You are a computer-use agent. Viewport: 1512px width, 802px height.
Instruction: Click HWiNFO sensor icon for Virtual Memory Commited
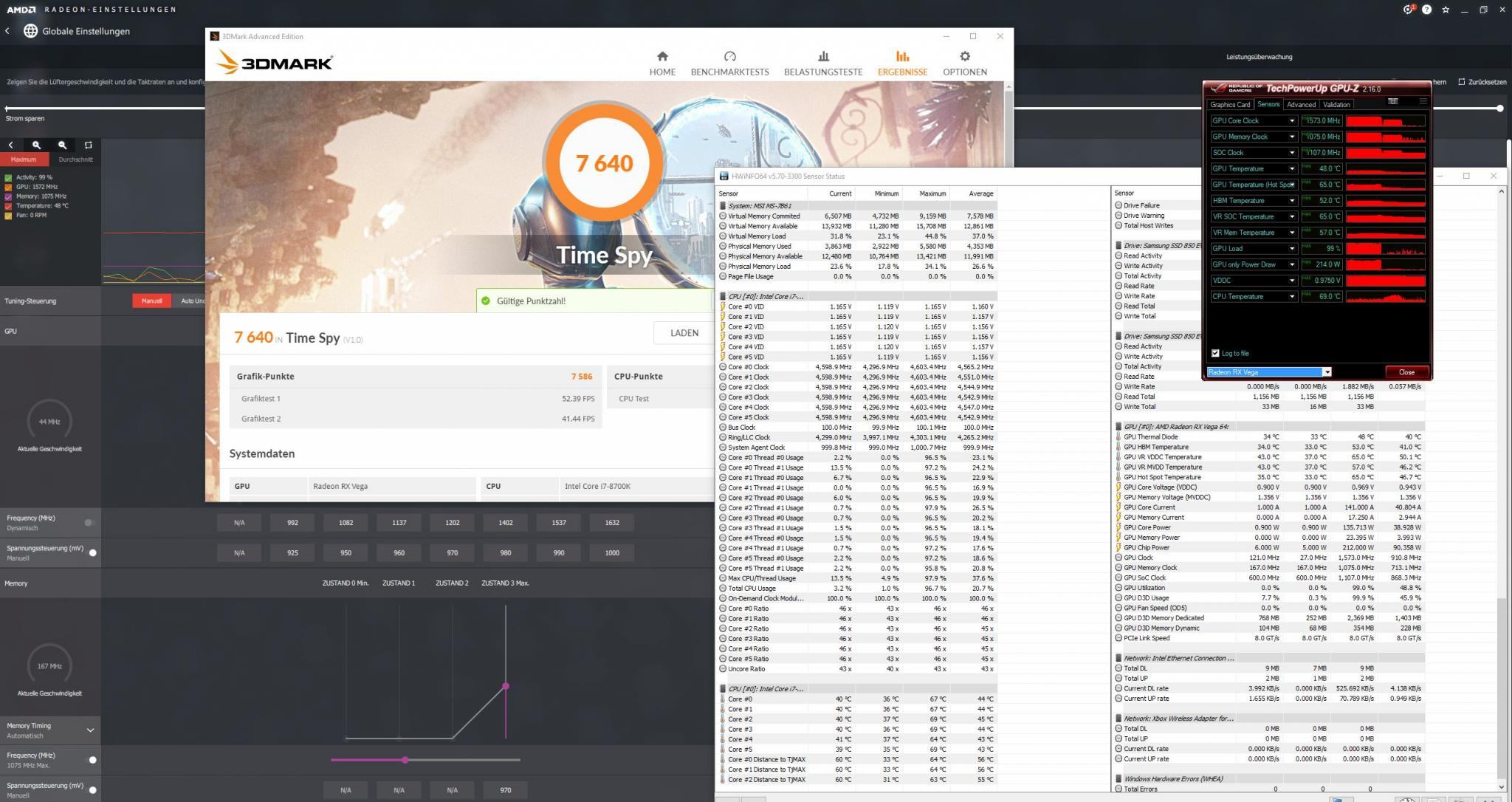(723, 216)
